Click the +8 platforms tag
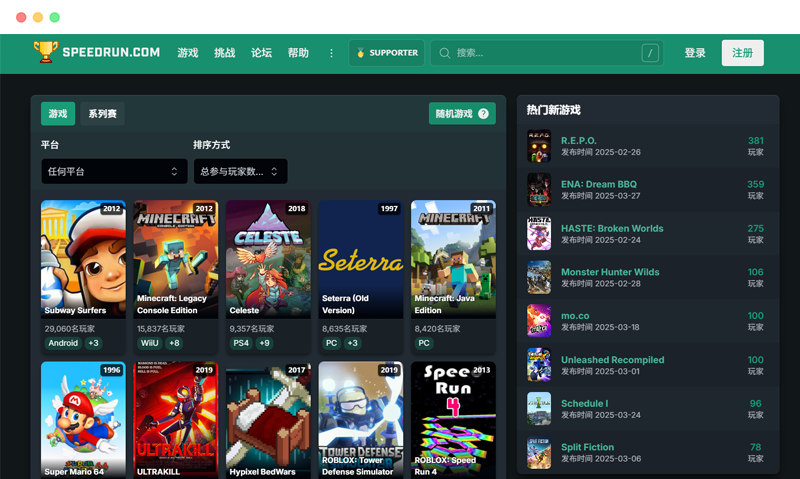This screenshot has height=479, width=800. click(x=174, y=343)
